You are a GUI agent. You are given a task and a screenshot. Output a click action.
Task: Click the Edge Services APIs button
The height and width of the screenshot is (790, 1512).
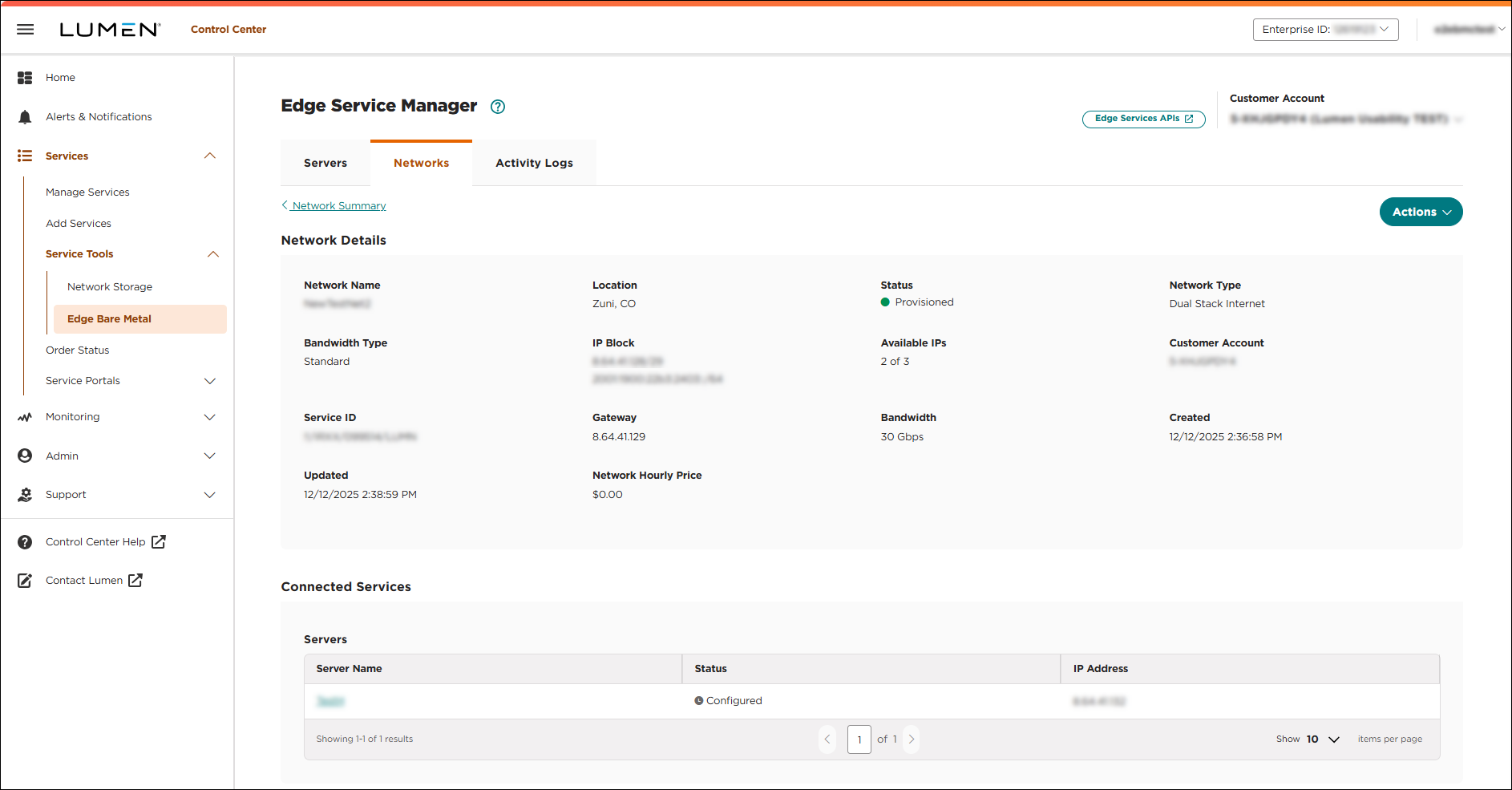coord(1143,119)
